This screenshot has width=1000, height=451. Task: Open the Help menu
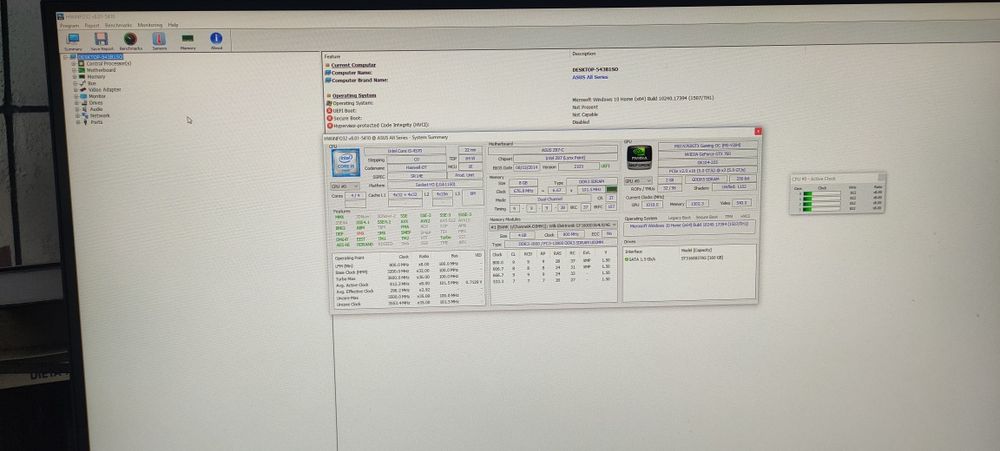(173, 25)
